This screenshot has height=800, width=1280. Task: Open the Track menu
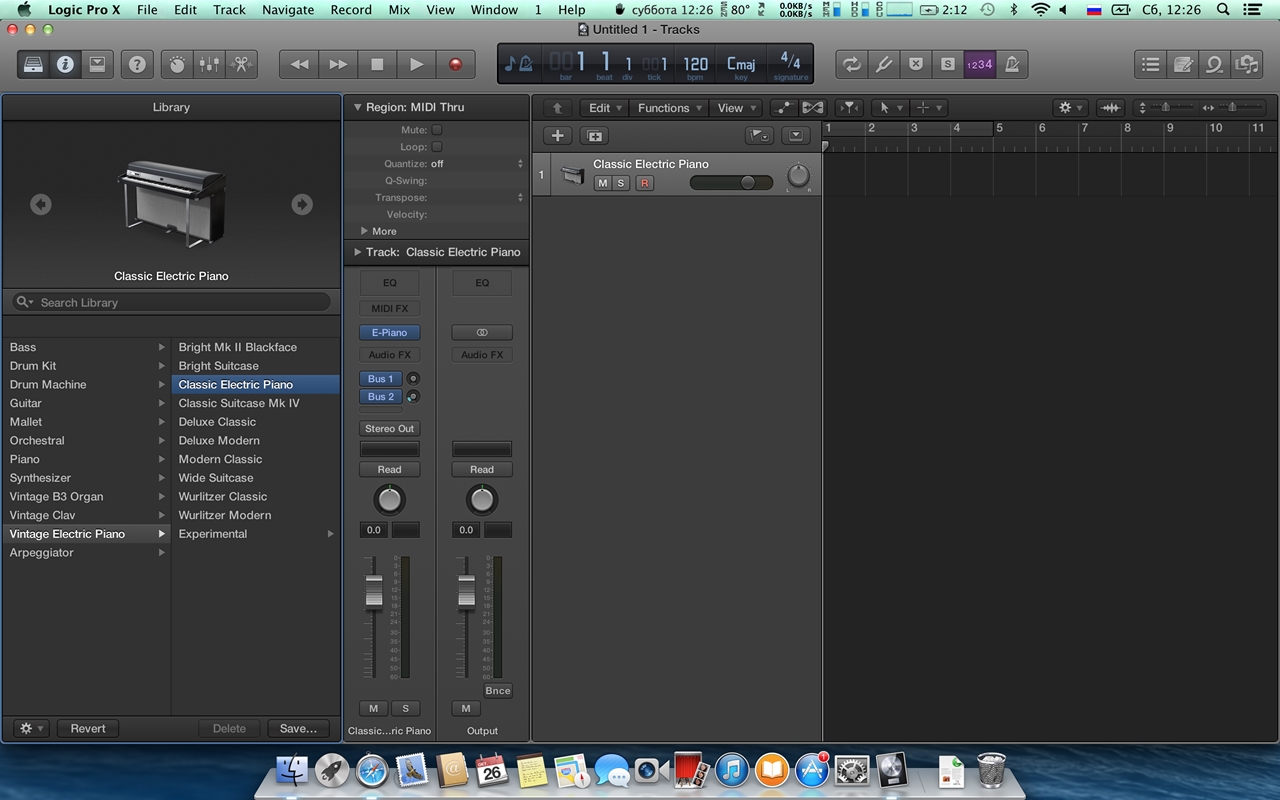(229, 10)
